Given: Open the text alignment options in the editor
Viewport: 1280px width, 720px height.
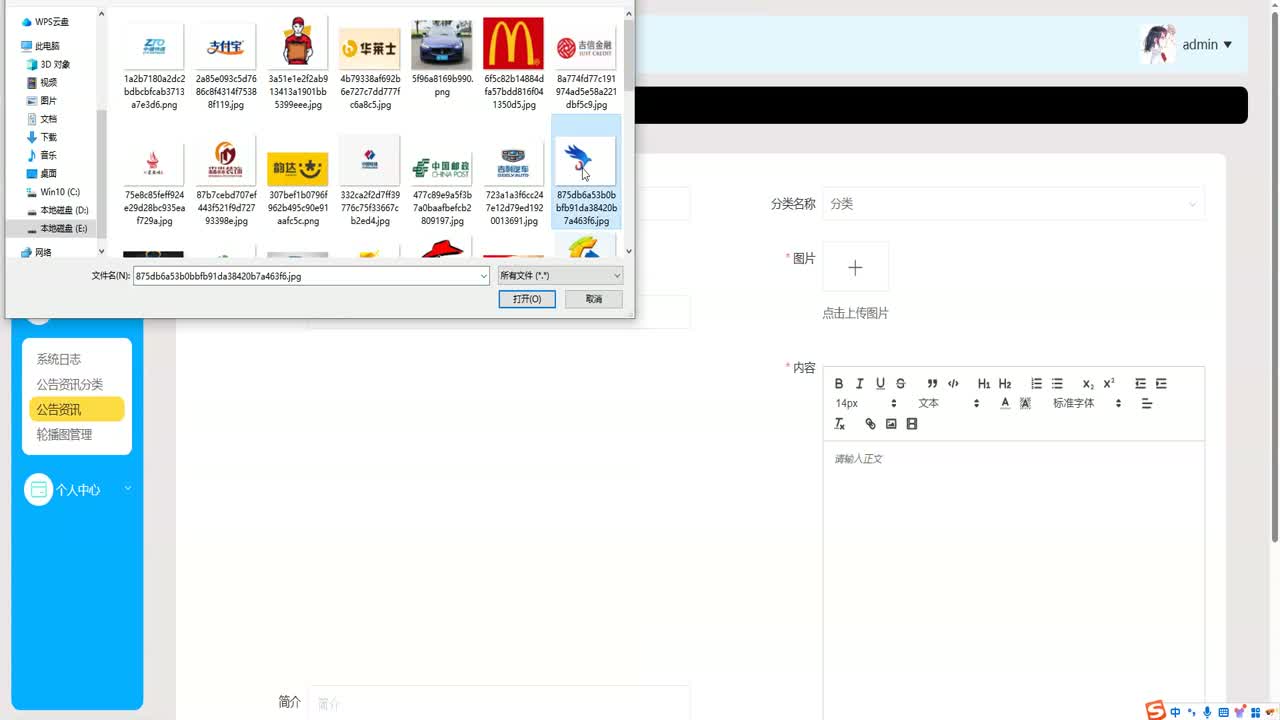Looking at the screenshot, I should [x=1147, y=403].
